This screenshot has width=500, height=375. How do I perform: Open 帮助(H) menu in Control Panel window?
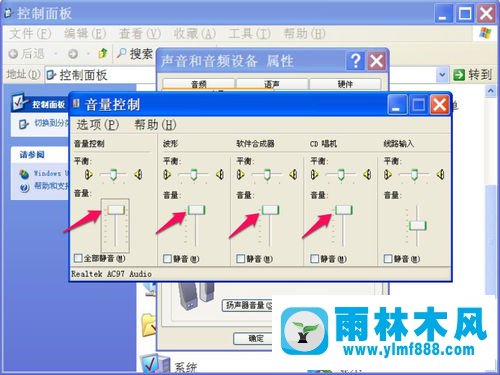[x=304, y=33]
